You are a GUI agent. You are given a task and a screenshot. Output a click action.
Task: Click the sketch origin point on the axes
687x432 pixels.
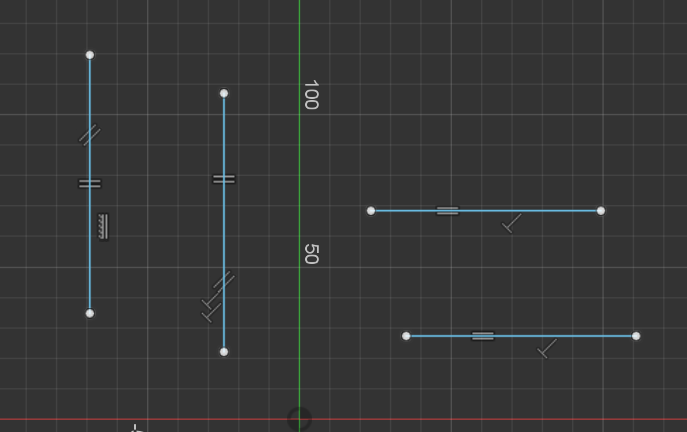click(x=299, y=419)
